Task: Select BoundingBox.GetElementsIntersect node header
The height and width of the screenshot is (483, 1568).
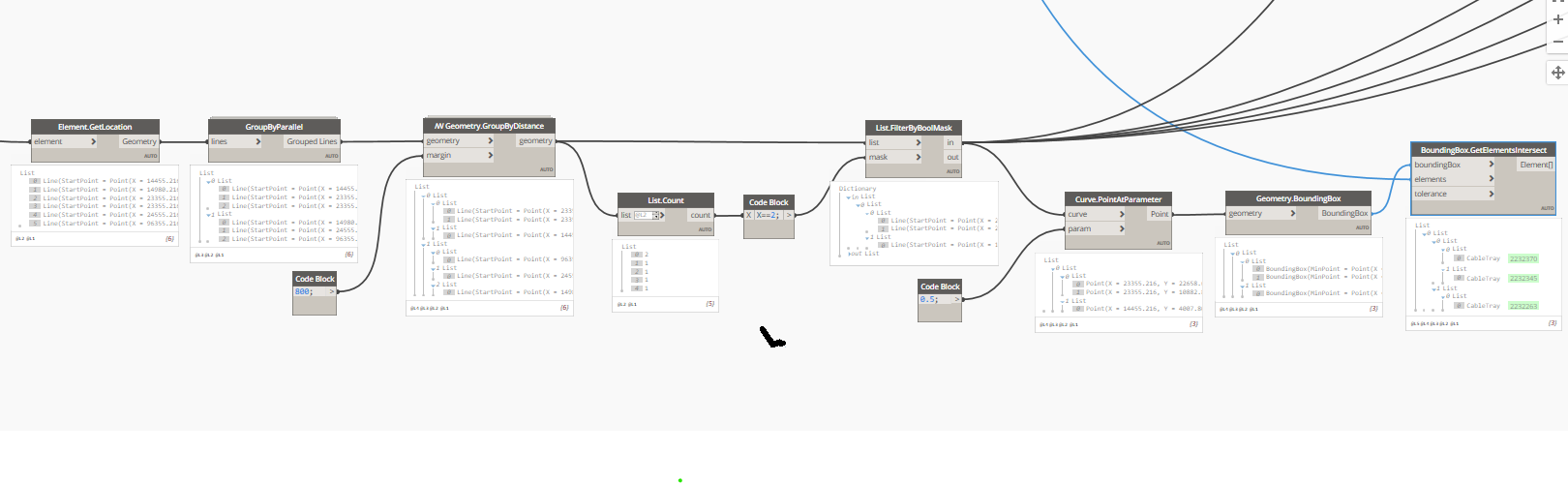Action: [x=1483, y=150]
